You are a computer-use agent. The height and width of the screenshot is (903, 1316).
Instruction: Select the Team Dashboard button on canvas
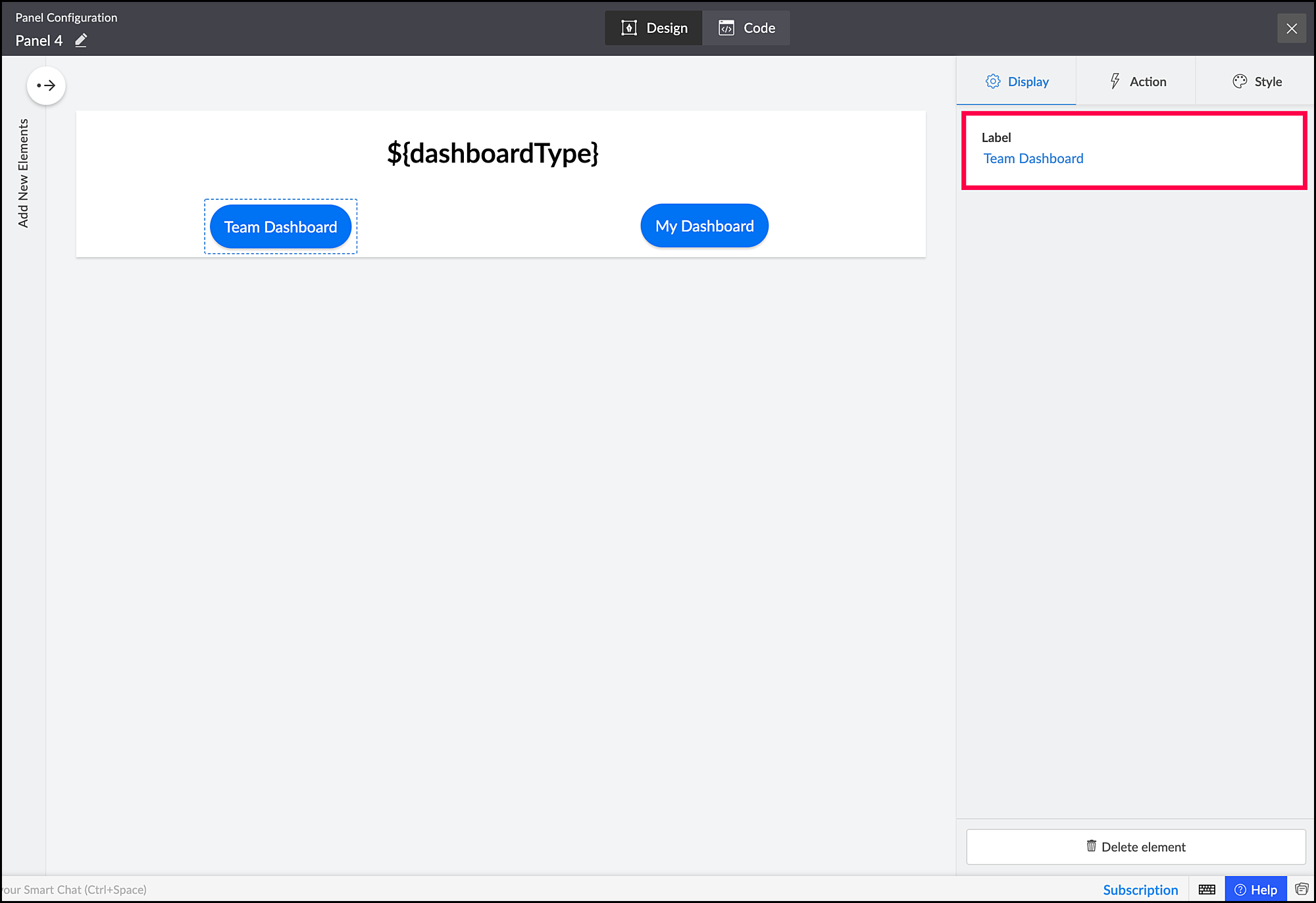pos(280,227)
